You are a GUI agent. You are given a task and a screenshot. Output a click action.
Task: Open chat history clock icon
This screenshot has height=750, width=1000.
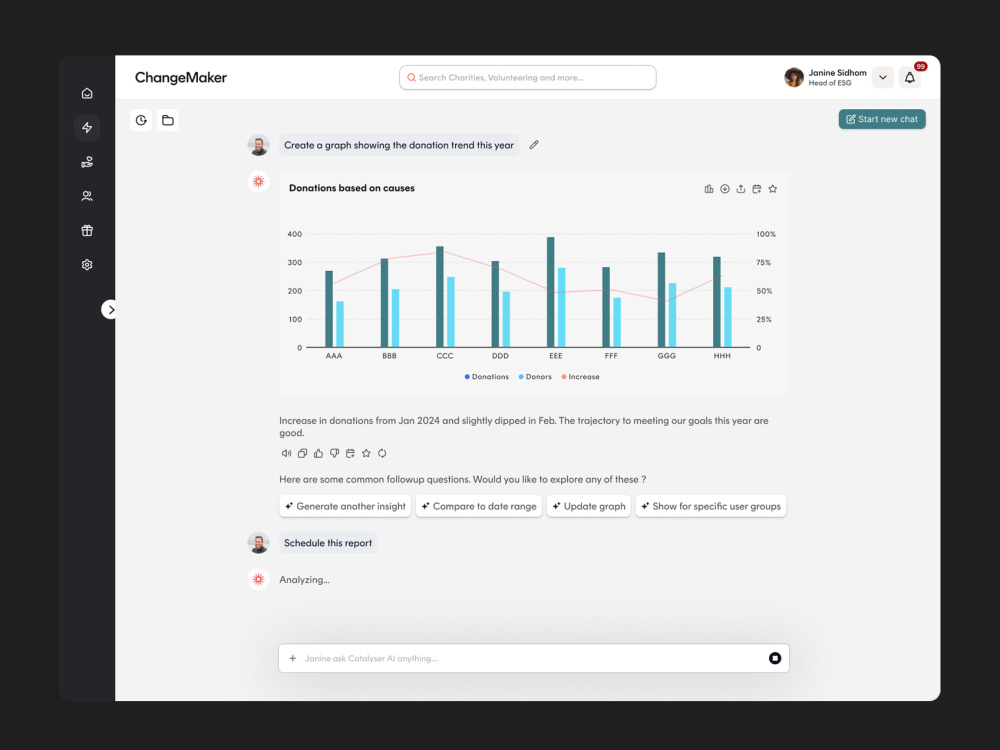141,120
